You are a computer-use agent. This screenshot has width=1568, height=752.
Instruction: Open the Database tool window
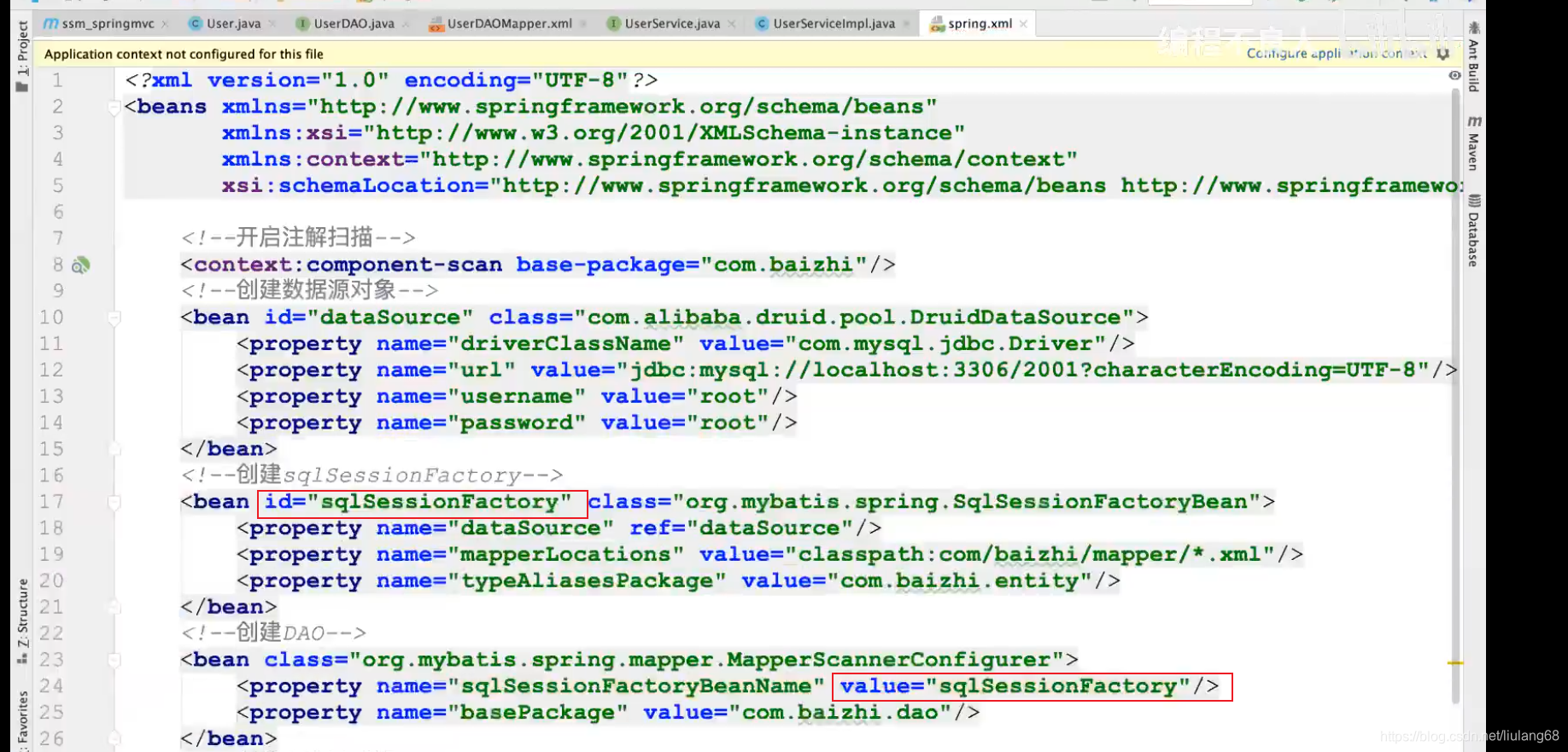1473,230
